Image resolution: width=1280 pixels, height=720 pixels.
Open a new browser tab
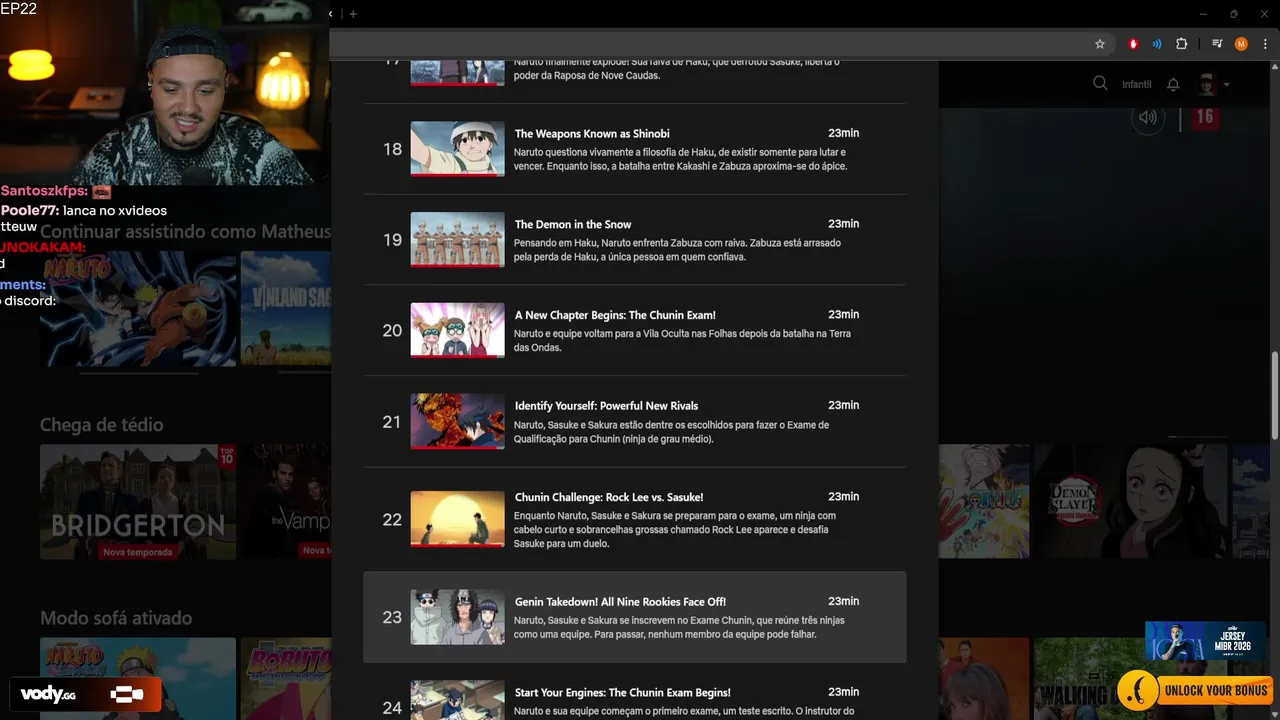353,14
